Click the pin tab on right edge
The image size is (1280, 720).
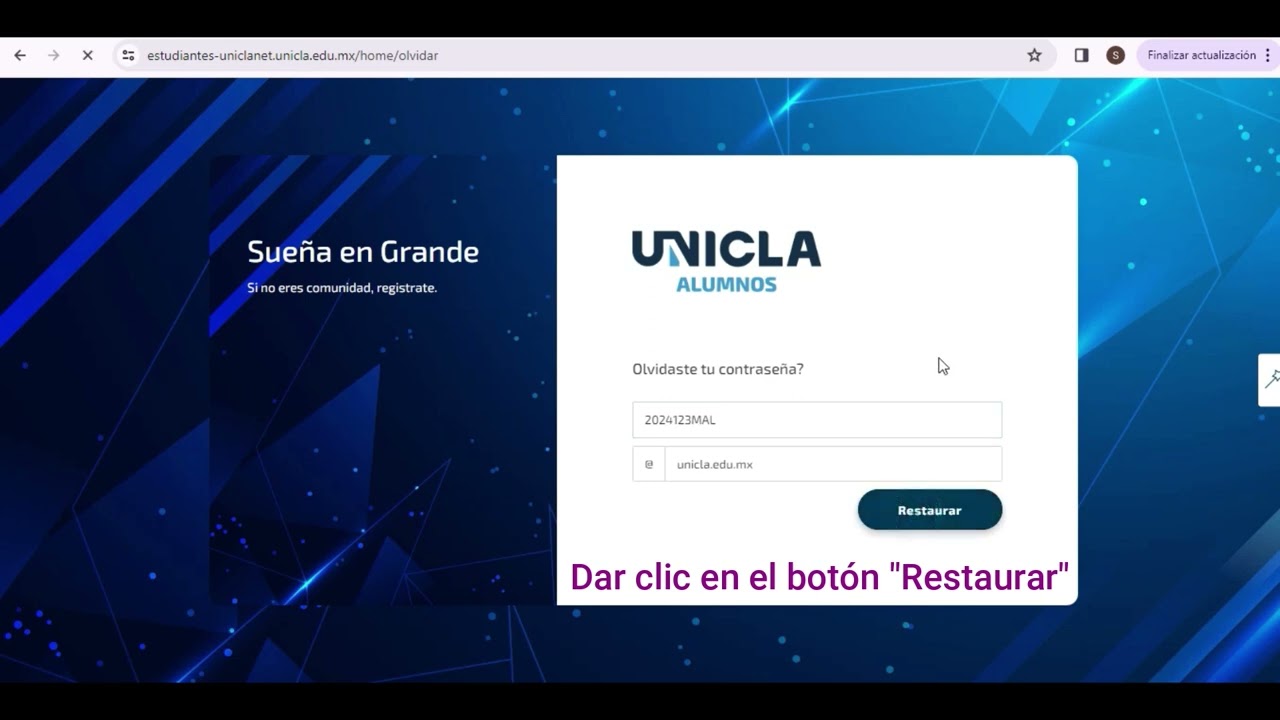point(1270,380)
